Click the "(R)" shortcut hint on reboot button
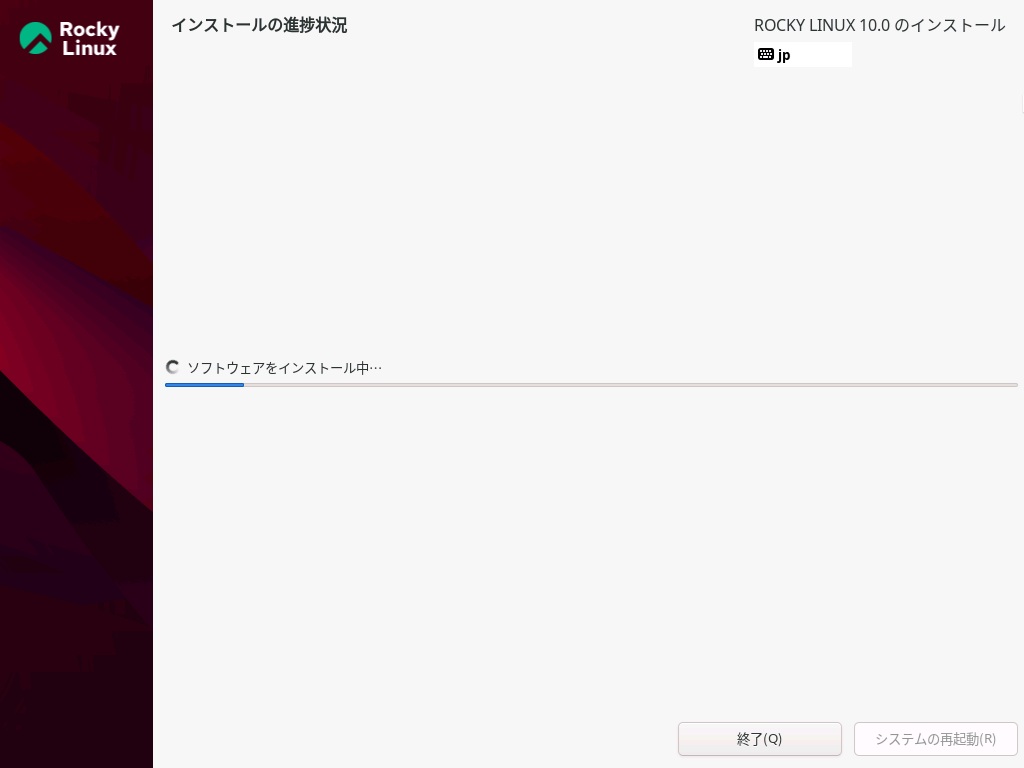This screenshot has height=768, width=1024. (x=986, y=739)
